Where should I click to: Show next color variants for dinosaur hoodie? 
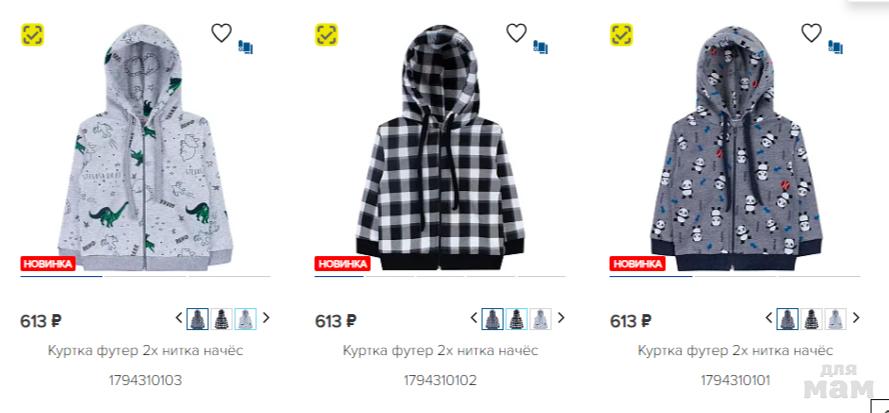266,318
